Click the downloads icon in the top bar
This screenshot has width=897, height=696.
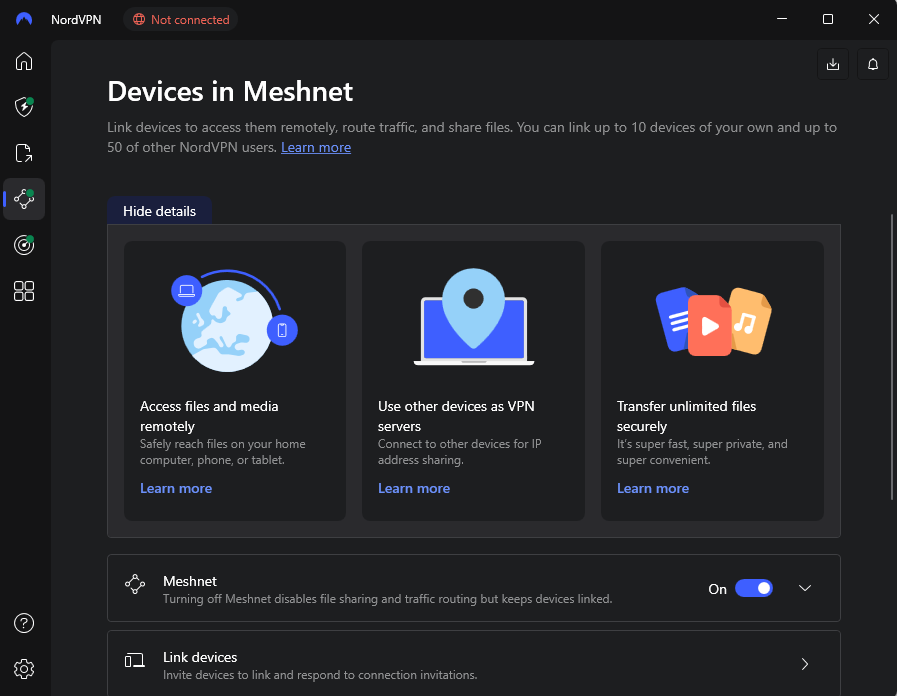pos(832,63)
